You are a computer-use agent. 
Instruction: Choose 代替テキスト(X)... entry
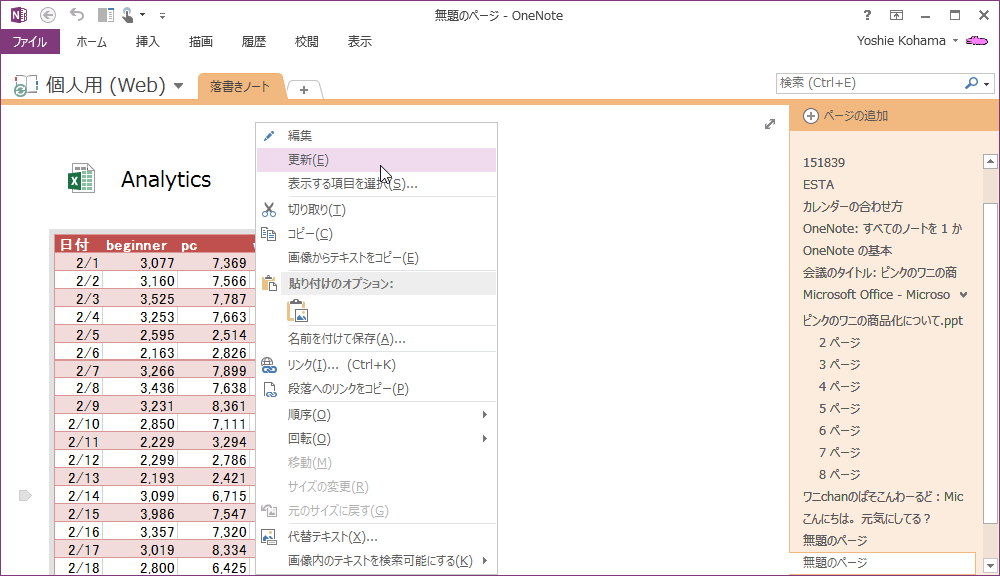point(376,536)
